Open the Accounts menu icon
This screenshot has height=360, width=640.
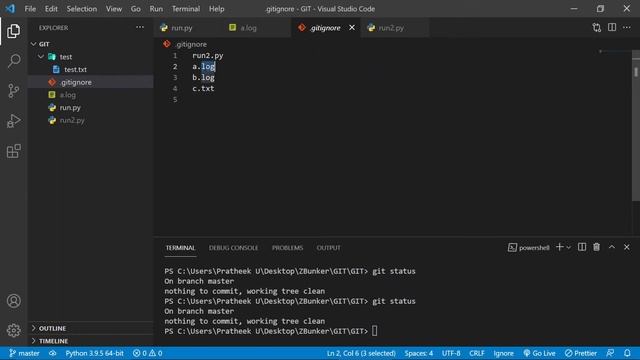click(x=13, y=301)
